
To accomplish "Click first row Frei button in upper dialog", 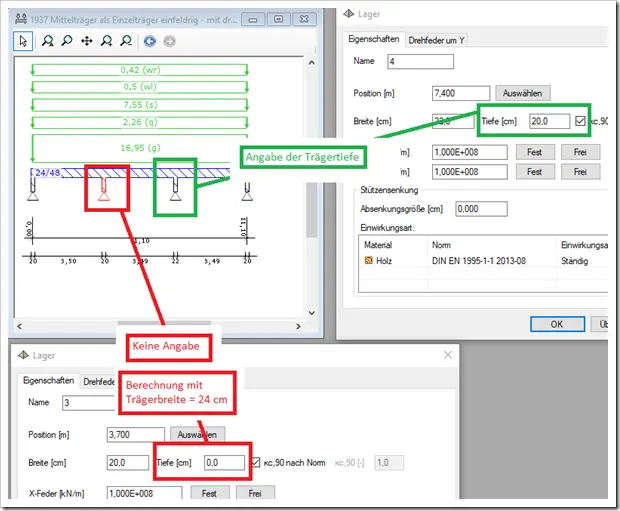I will 580,152.
